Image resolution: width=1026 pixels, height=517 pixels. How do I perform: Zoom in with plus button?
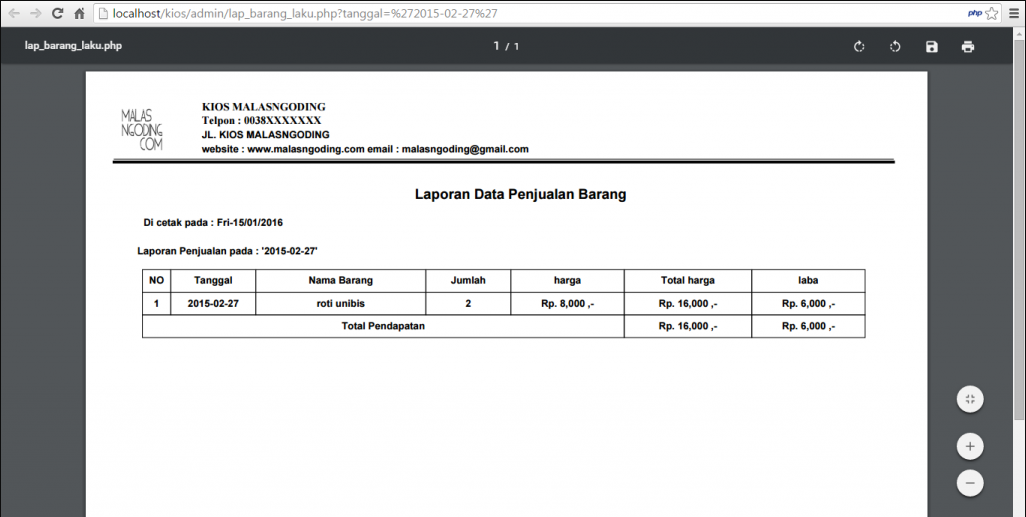pyautogui.click(x=970, y=446)
